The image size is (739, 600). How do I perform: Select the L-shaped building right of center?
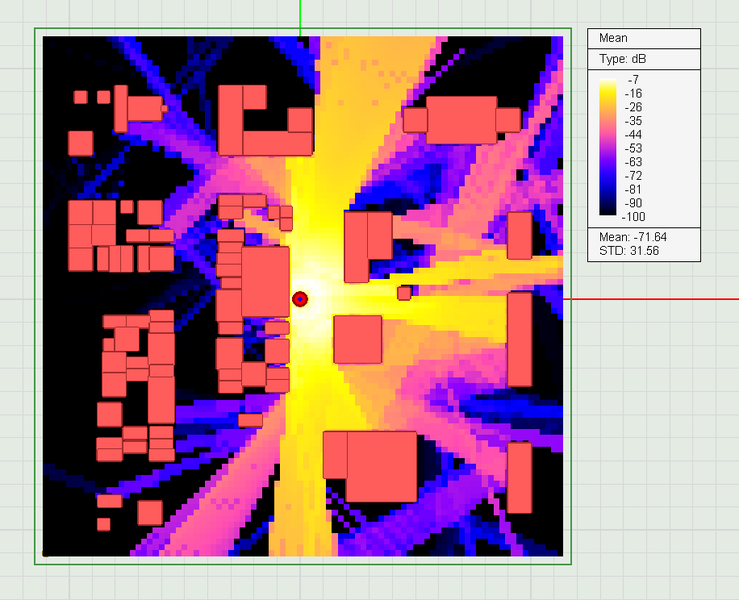pyautogui.click(x=368, y=247)
